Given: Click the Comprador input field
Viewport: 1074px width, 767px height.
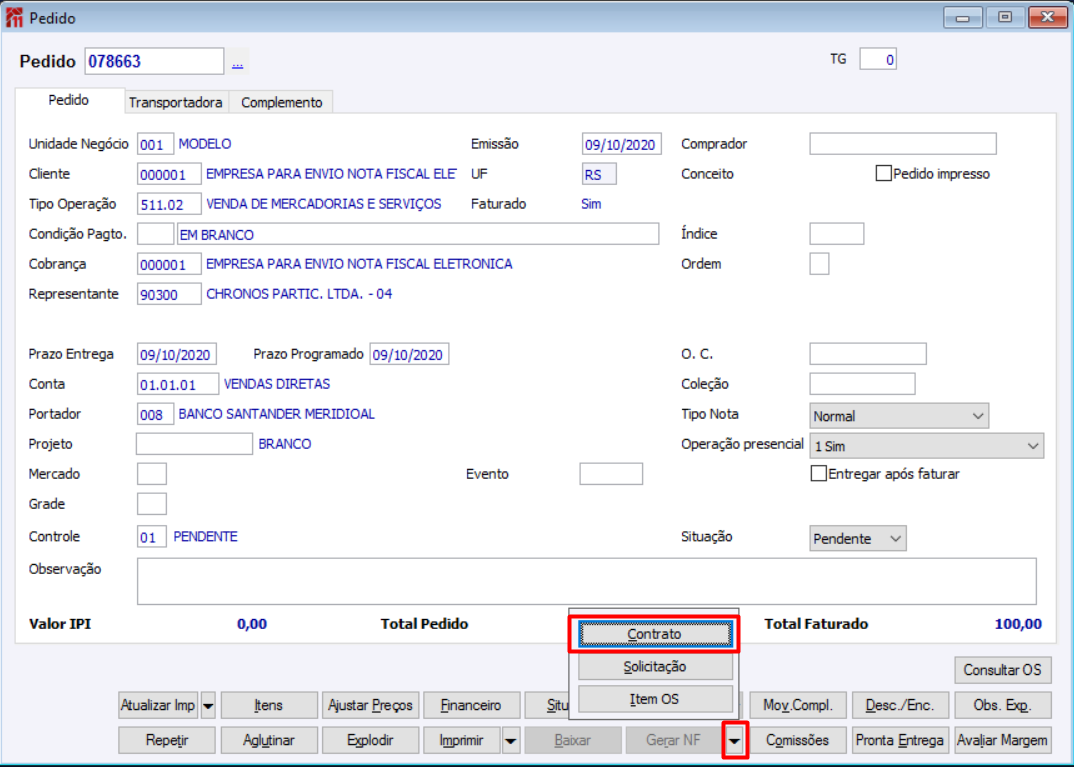Looking at the screenshot, I should coord(903,144).
